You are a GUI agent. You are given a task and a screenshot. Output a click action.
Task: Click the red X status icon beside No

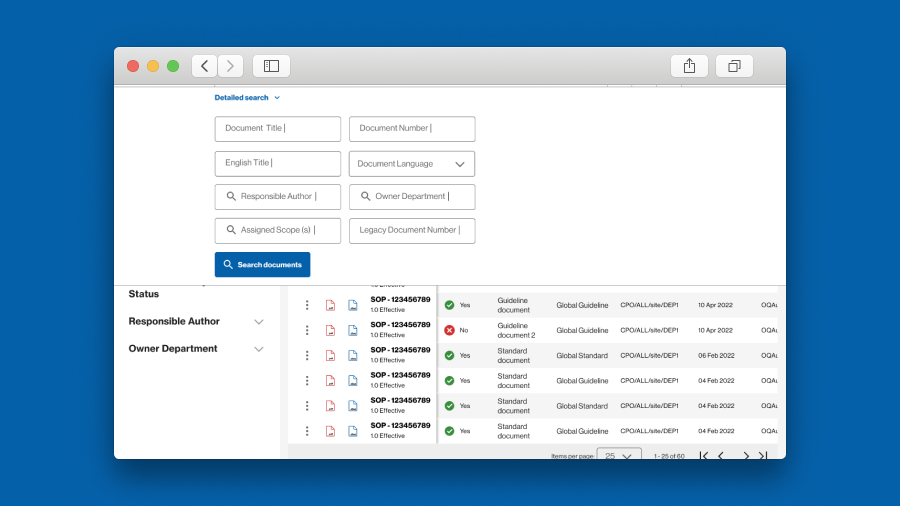pyautogui.click(x=449, y=330)
